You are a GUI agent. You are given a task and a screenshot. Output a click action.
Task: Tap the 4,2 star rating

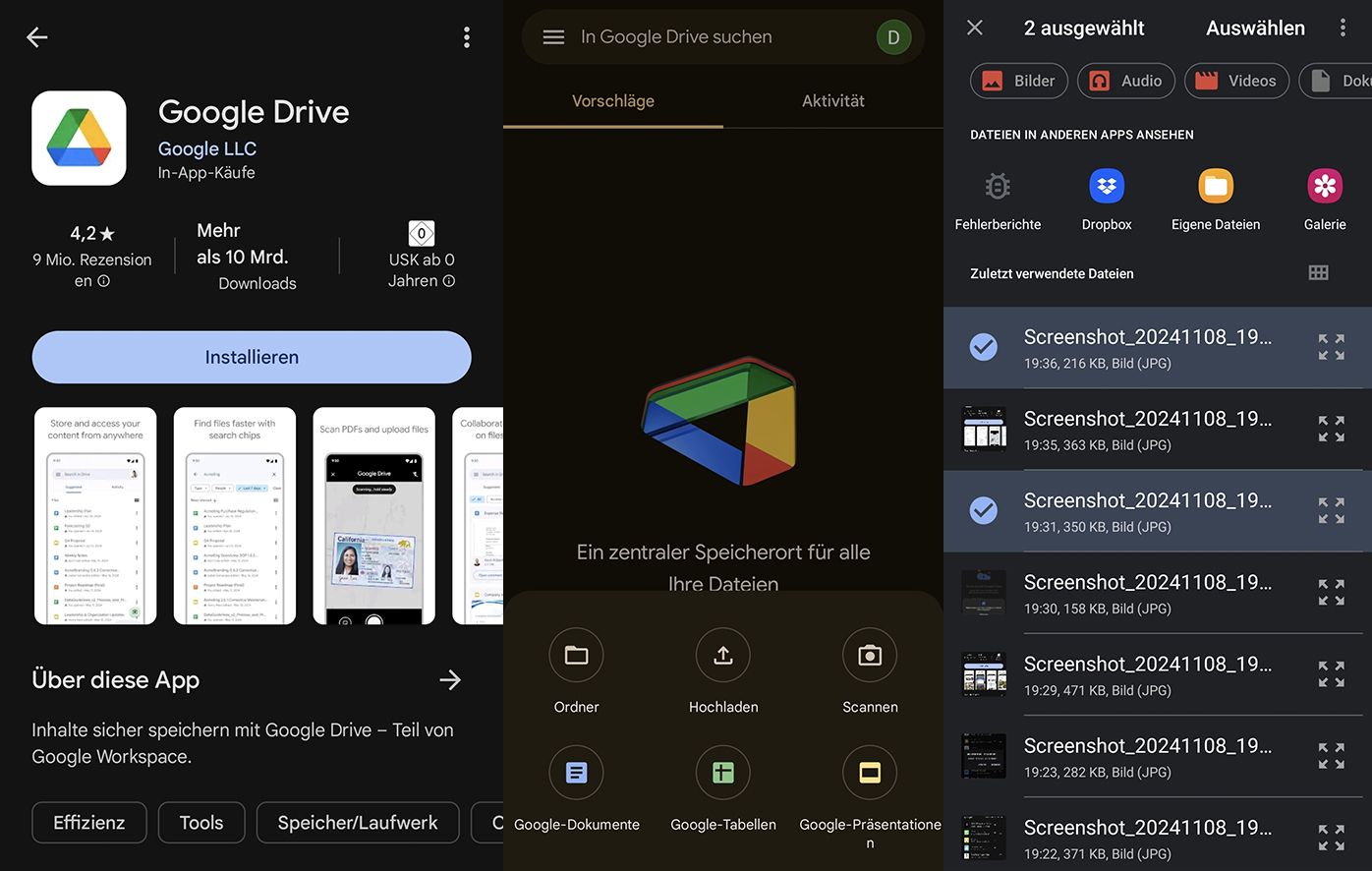(92, 234)
